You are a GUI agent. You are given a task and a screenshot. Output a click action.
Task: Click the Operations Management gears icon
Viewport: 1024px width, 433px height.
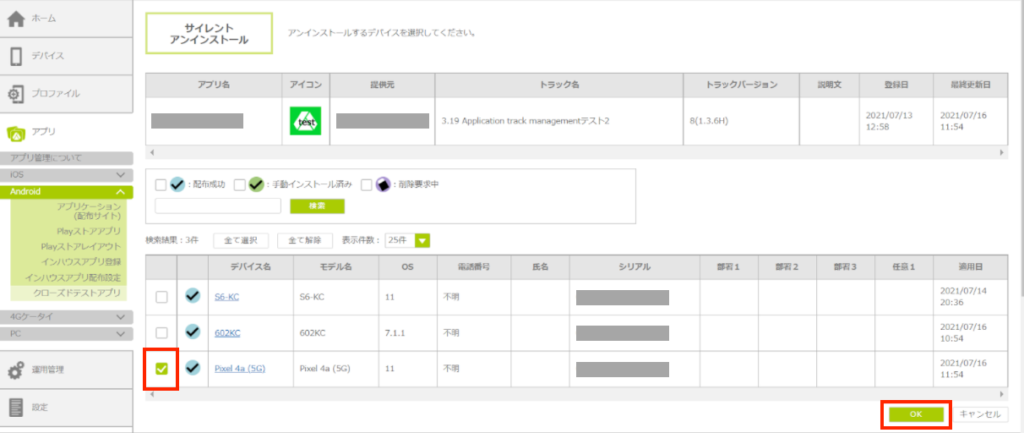16,370
